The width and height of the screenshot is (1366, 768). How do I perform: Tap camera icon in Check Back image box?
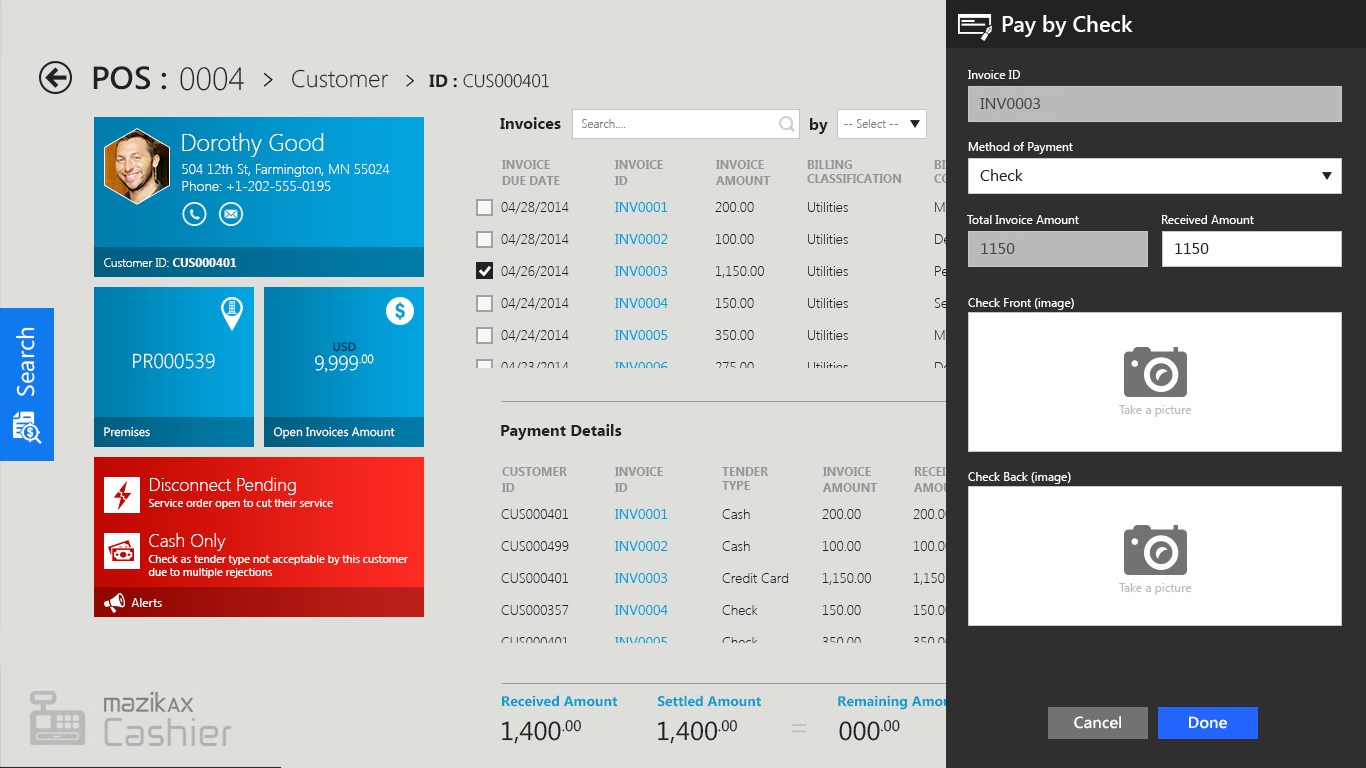[1154, 550]
